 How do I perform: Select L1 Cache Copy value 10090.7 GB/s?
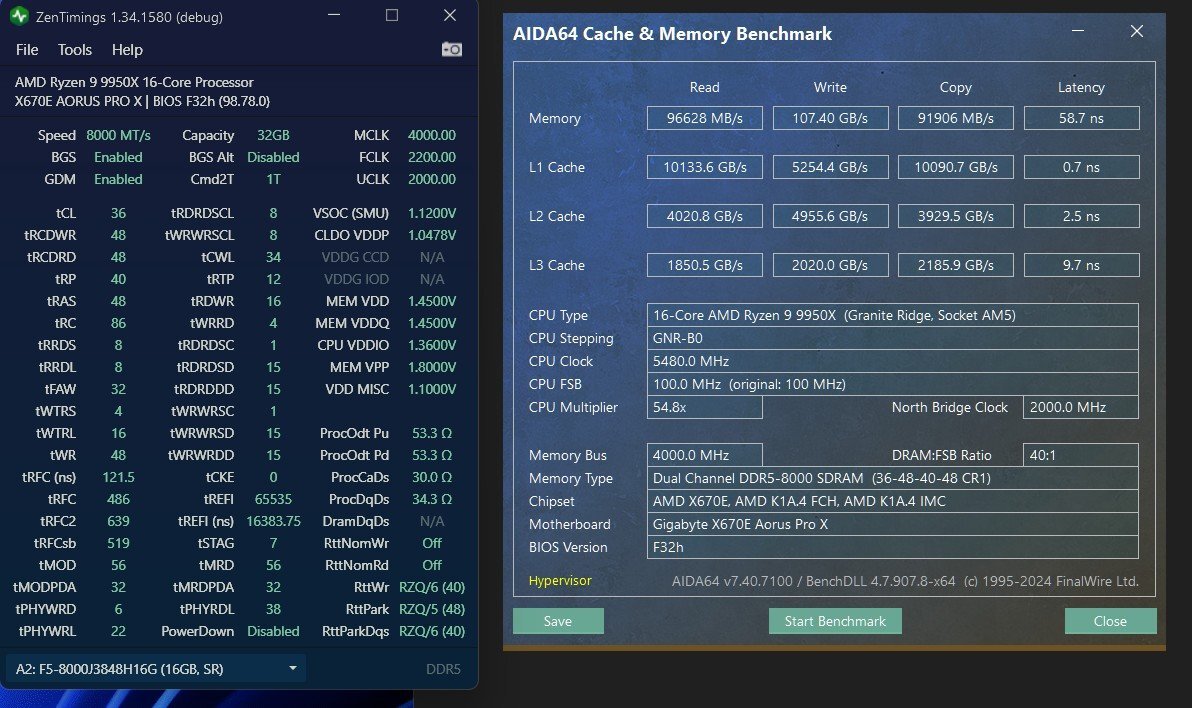[956, 167]
